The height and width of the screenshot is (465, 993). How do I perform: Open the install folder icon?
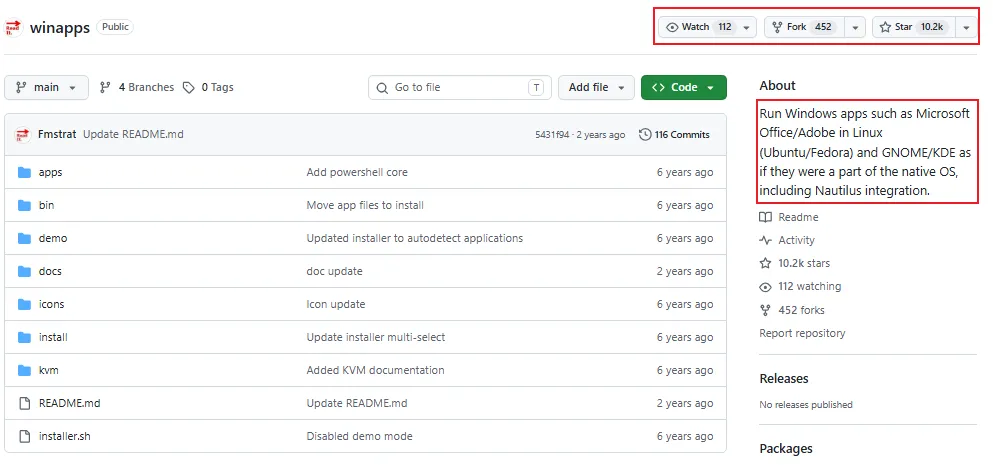[25, 337]
